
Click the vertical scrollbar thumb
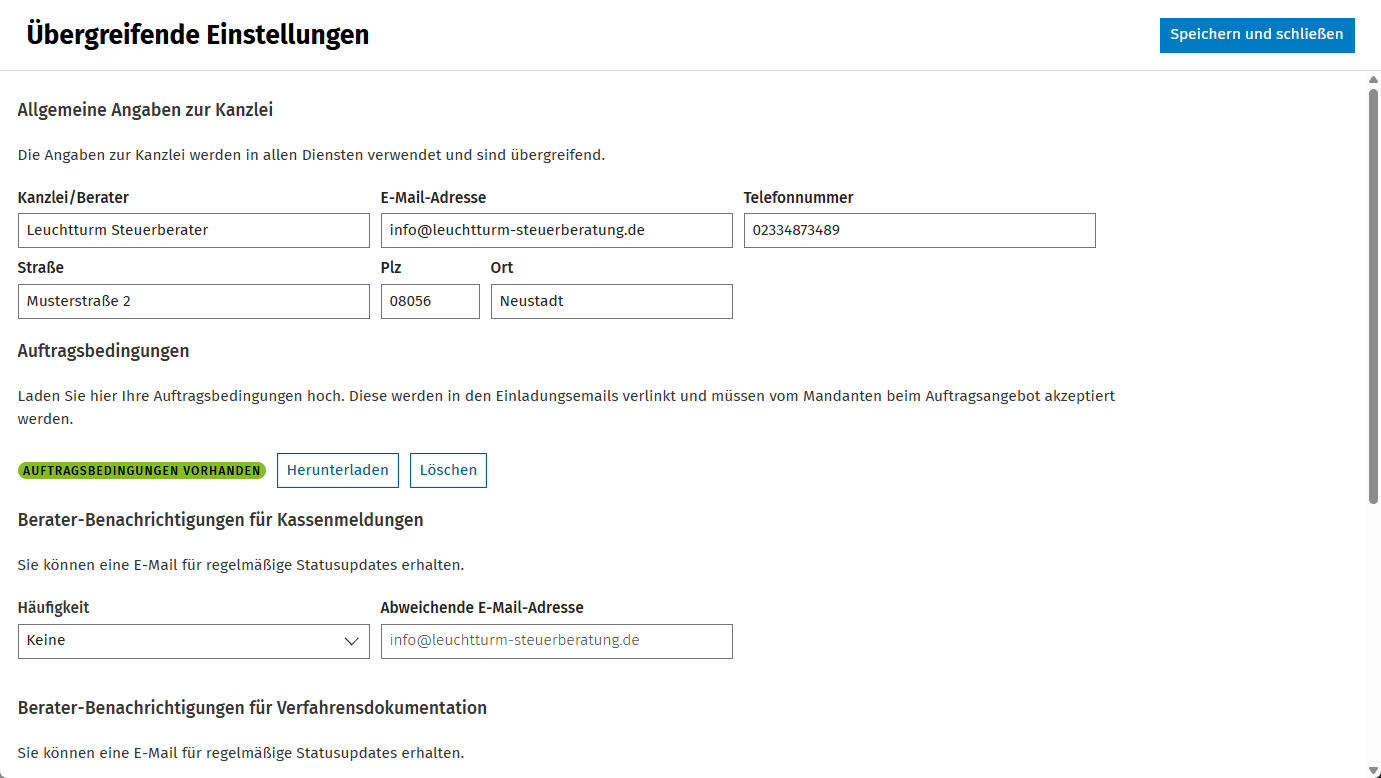[1373, 295]
